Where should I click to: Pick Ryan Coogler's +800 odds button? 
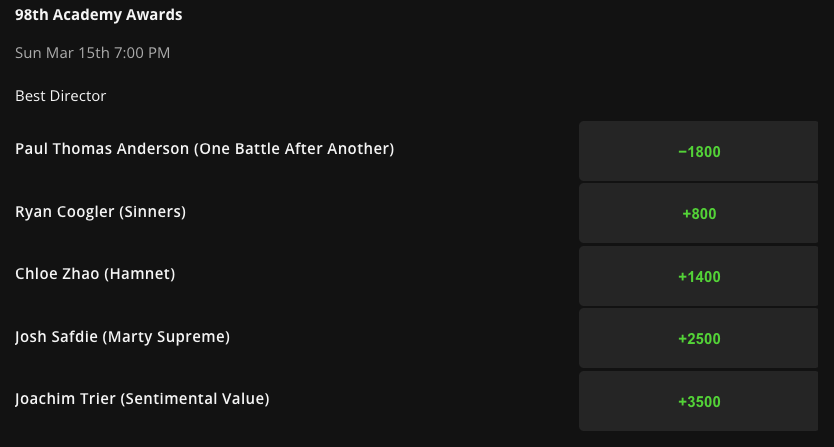pos(698,213)
